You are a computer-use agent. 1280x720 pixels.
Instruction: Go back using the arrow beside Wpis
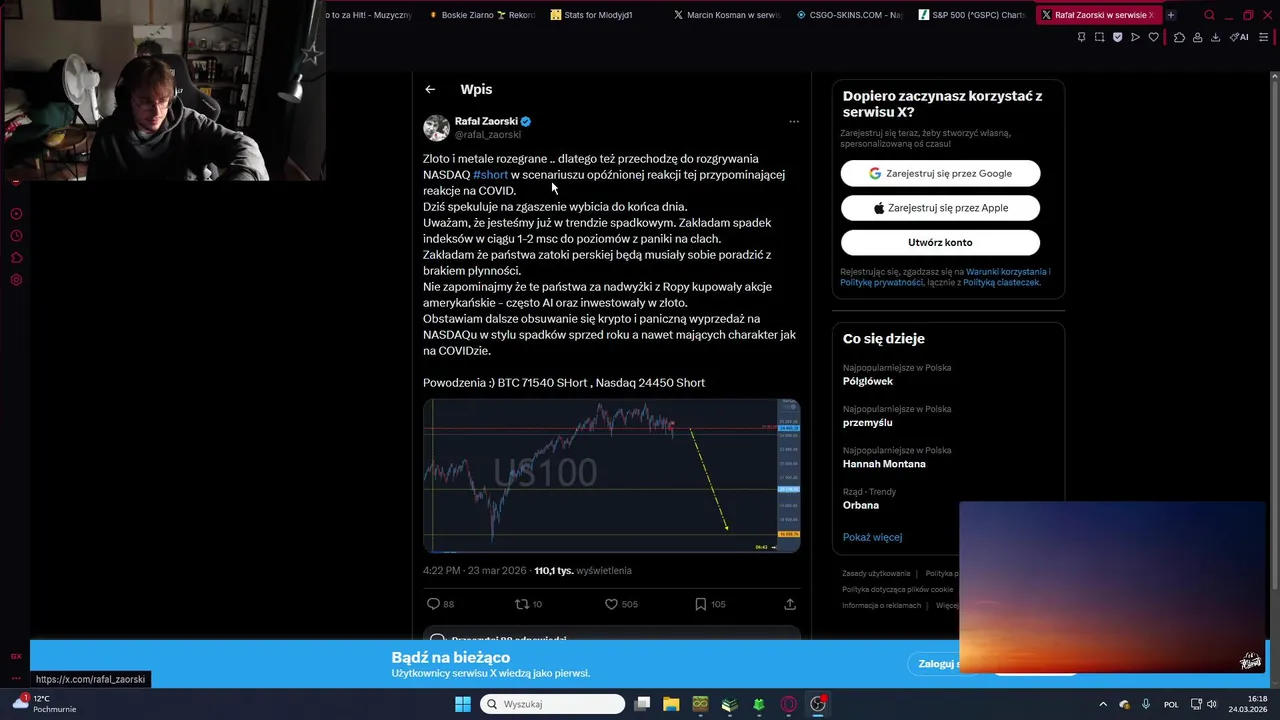point(430,89)
